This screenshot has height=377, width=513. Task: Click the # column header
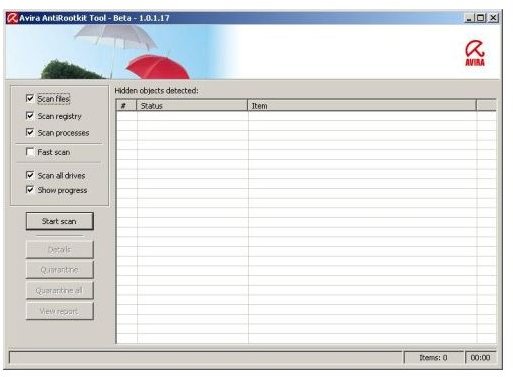[x=126, y=106]
